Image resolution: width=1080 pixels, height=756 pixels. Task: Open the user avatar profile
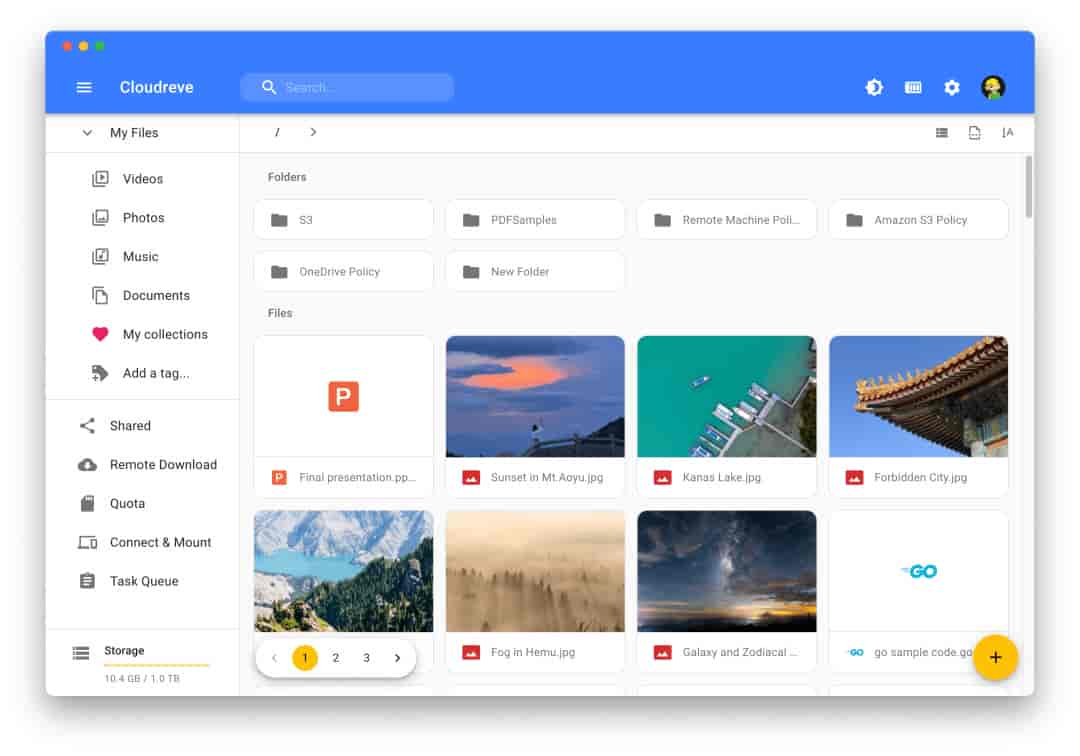point(992,88)
